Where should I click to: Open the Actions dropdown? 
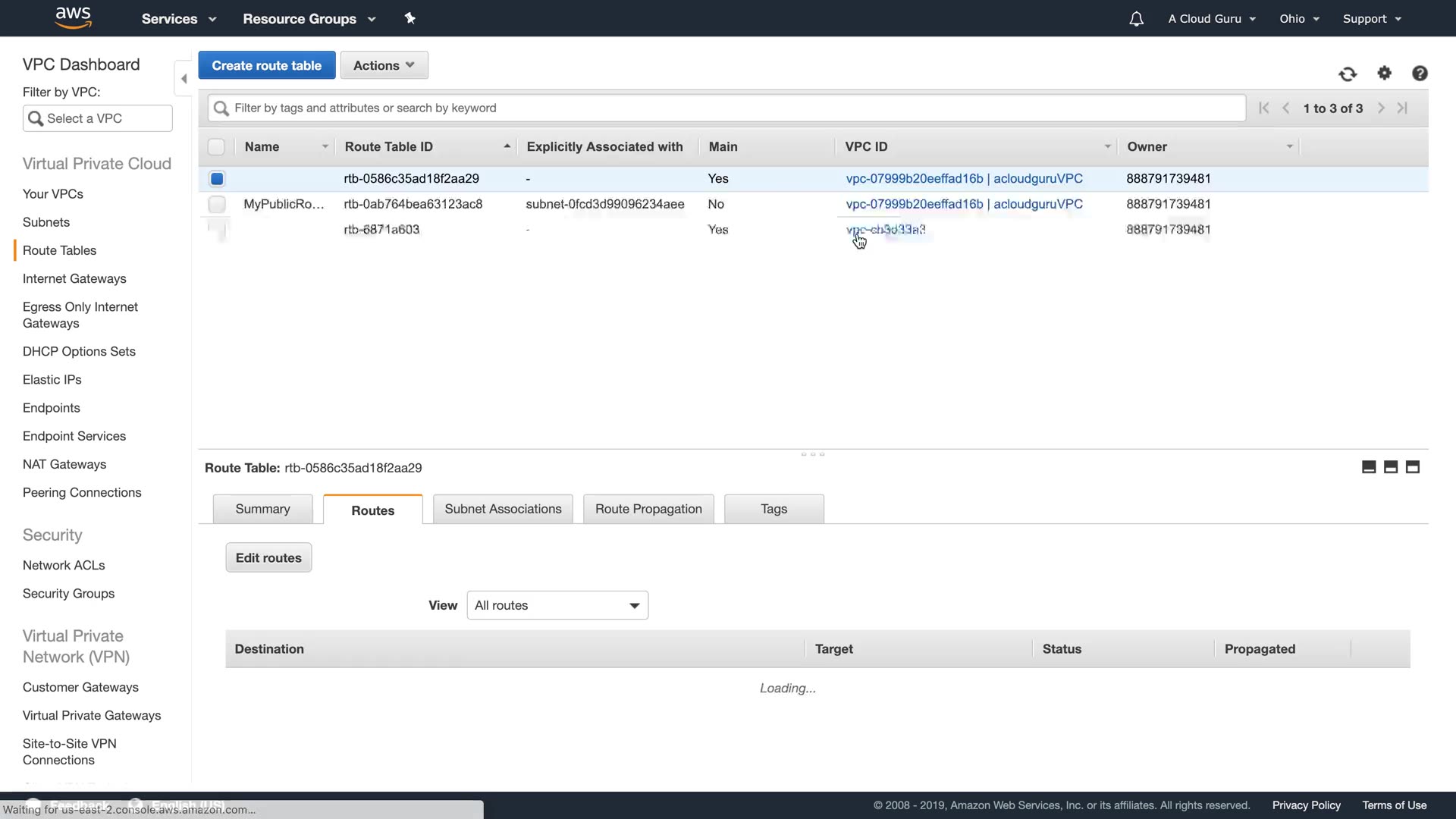pos(384,65)
